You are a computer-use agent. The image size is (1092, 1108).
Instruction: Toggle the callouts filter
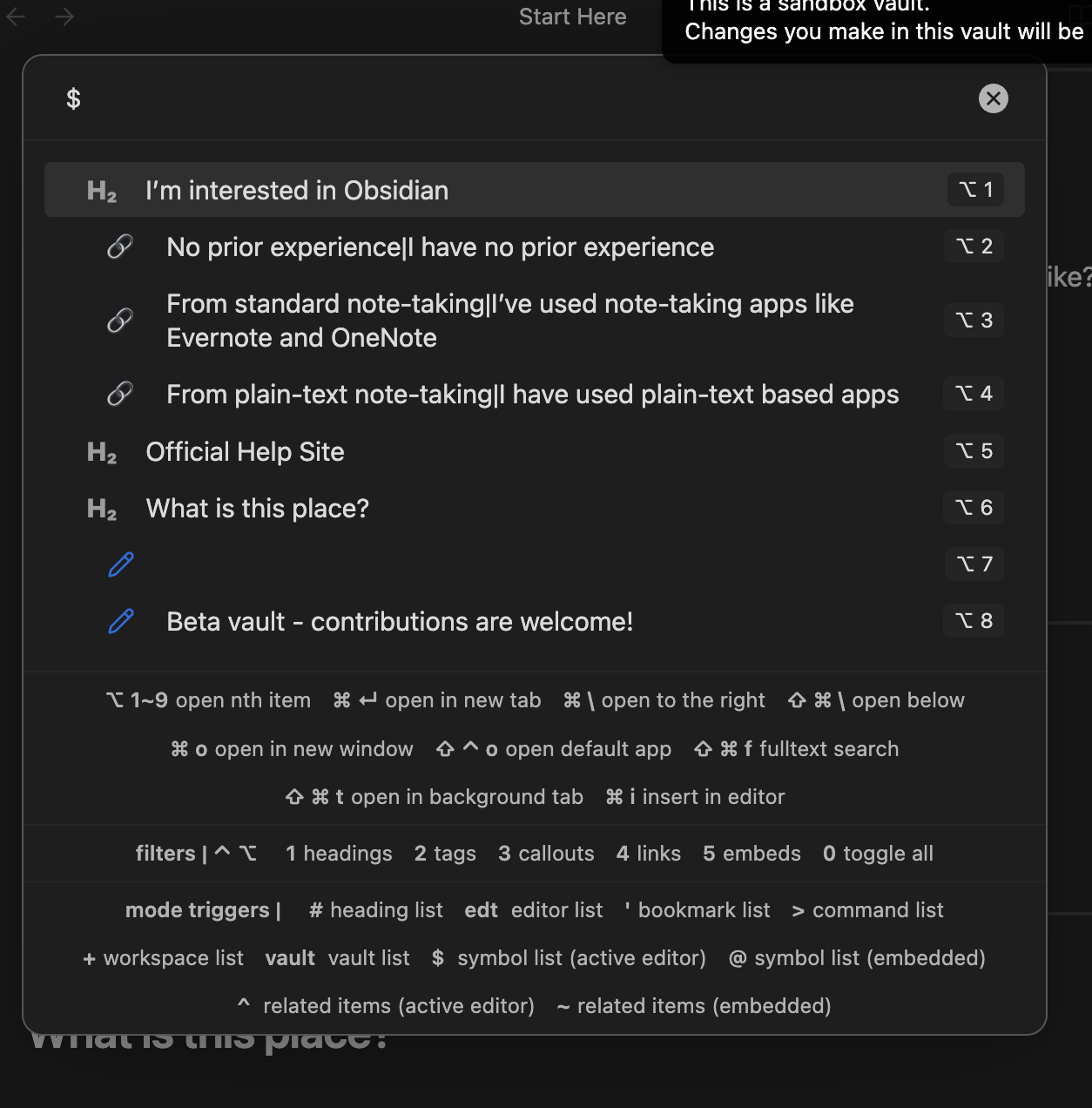(546, 854)
